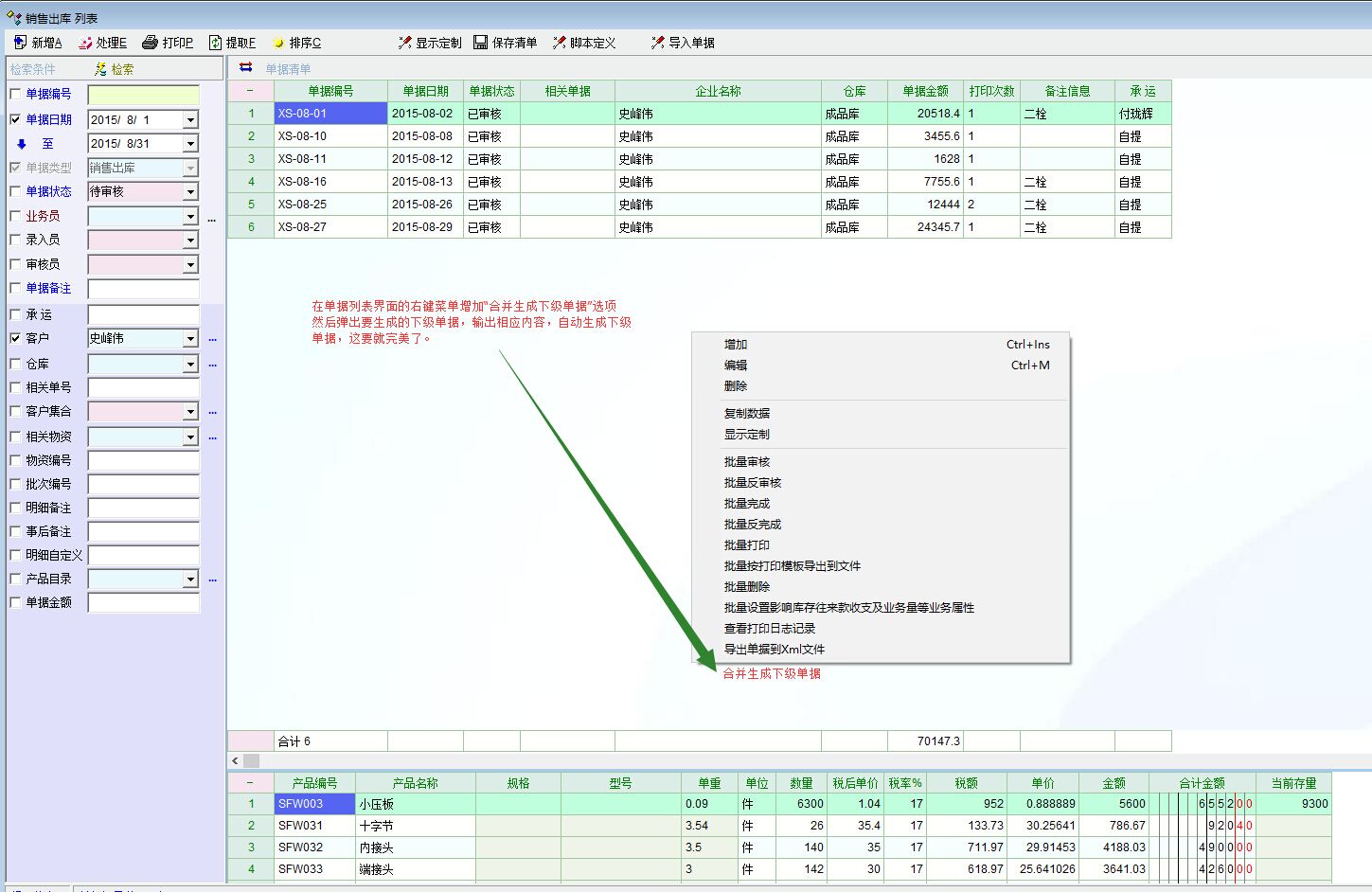Click the 导入单据 import documents icon

click(658, 43)
